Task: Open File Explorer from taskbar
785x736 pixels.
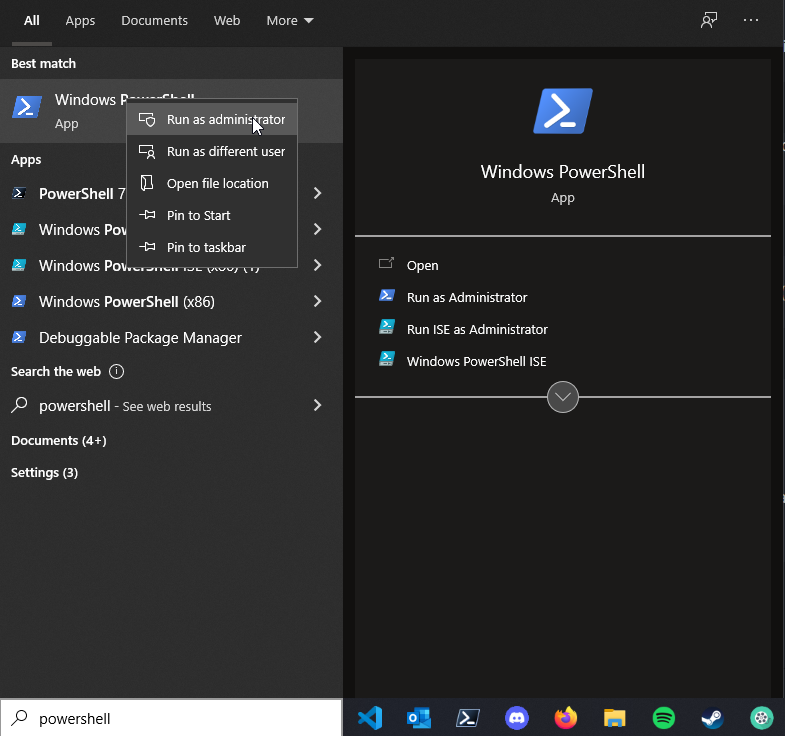Action: pyautogui.click(x=614, y=718)
